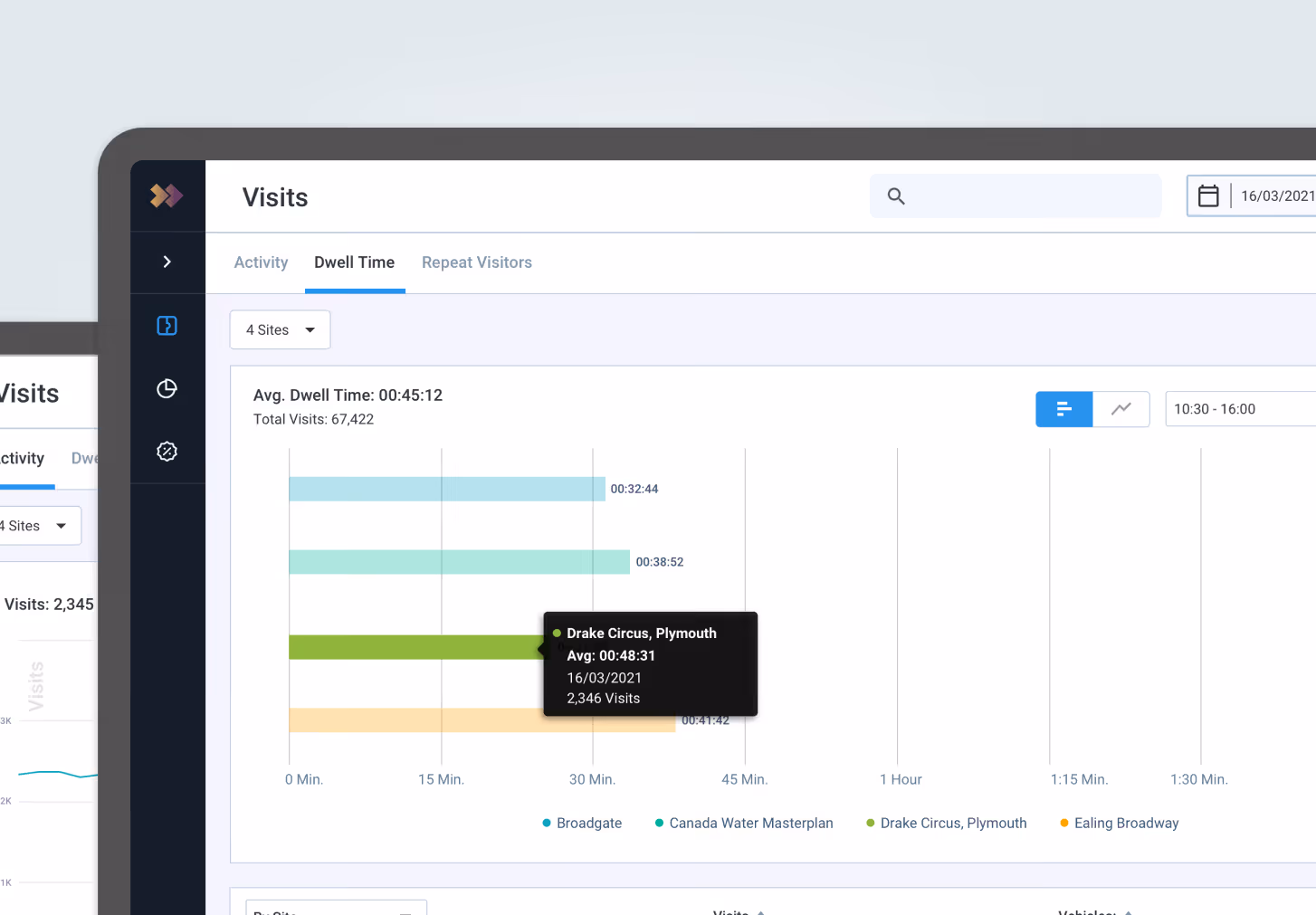
Task: Click the 1 Hour axis label
Action: point(901,779)
